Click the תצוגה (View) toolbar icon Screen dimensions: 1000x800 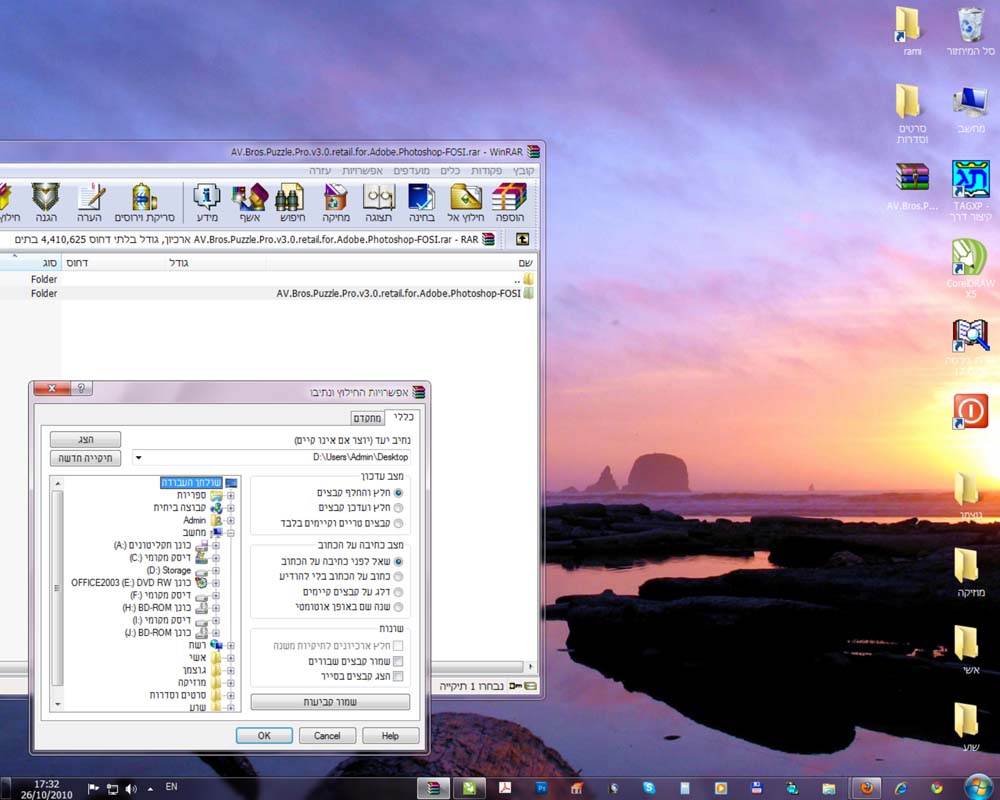pos(379,202)
